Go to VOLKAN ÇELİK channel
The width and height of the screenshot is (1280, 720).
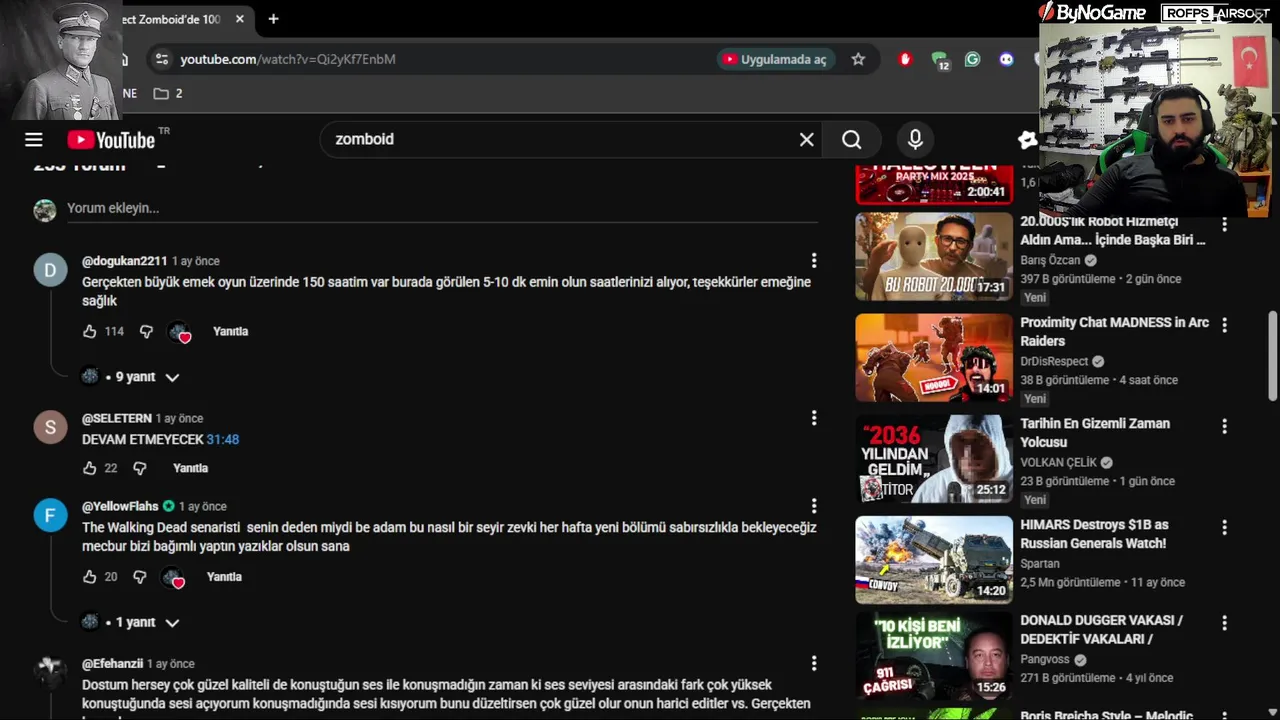pos(1058,462)
